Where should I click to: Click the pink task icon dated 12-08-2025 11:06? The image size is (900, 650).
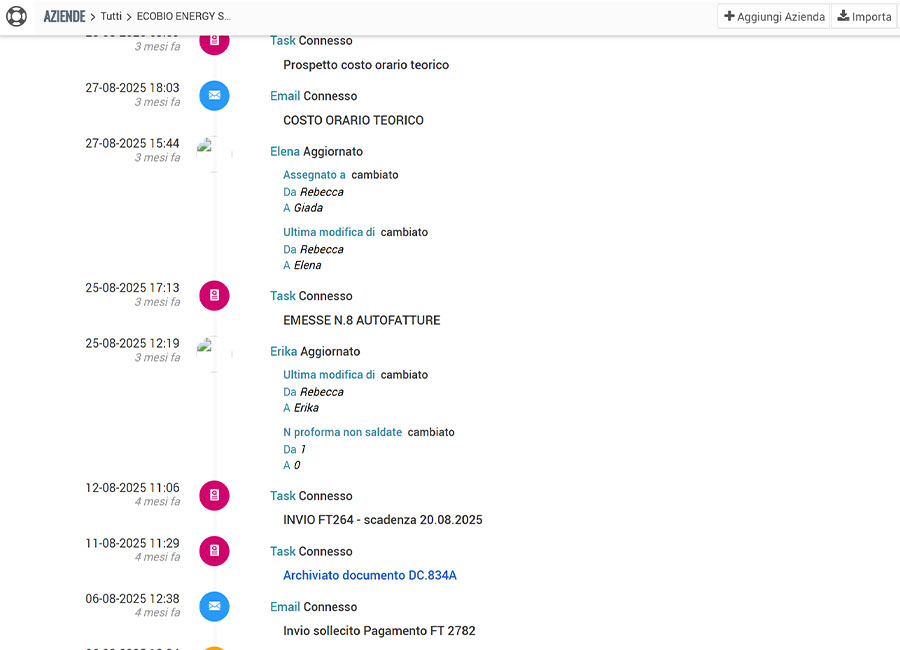(x=214, y=496)
